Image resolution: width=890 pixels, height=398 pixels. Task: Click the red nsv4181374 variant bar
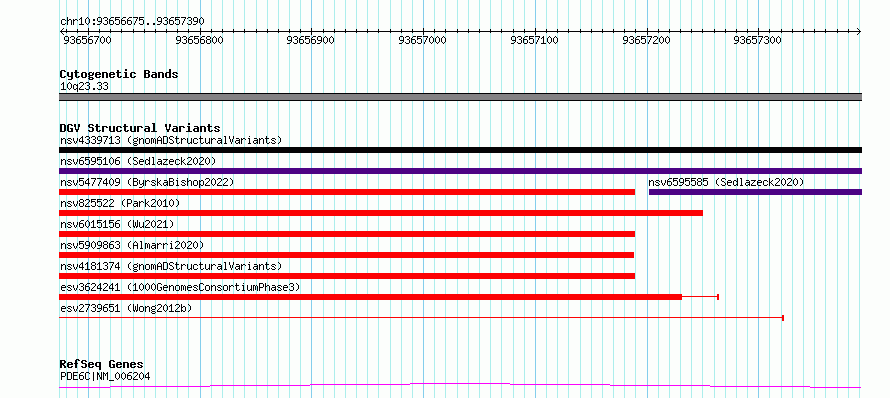(347, 276)
